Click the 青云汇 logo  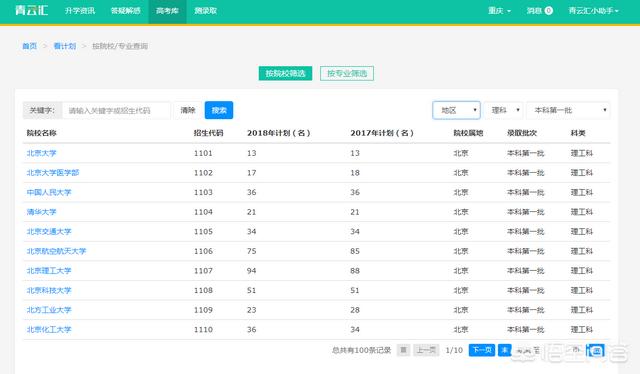point(31,10)
